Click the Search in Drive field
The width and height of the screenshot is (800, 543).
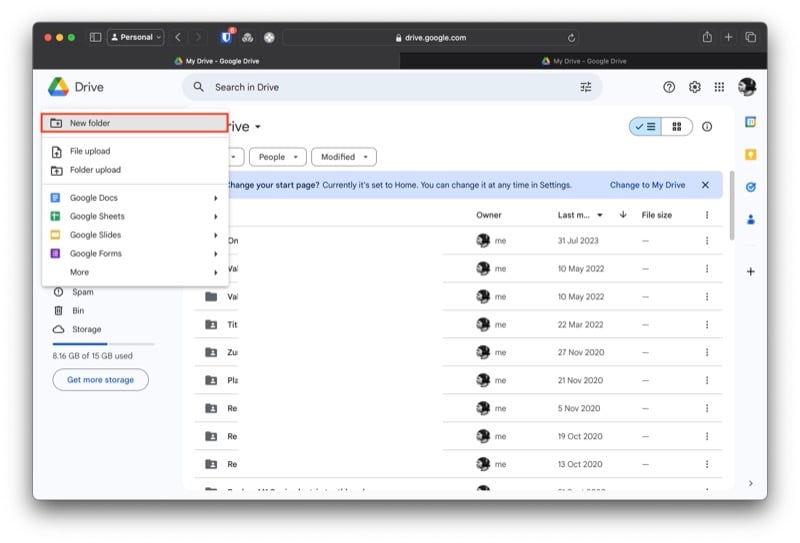point(392,87)
